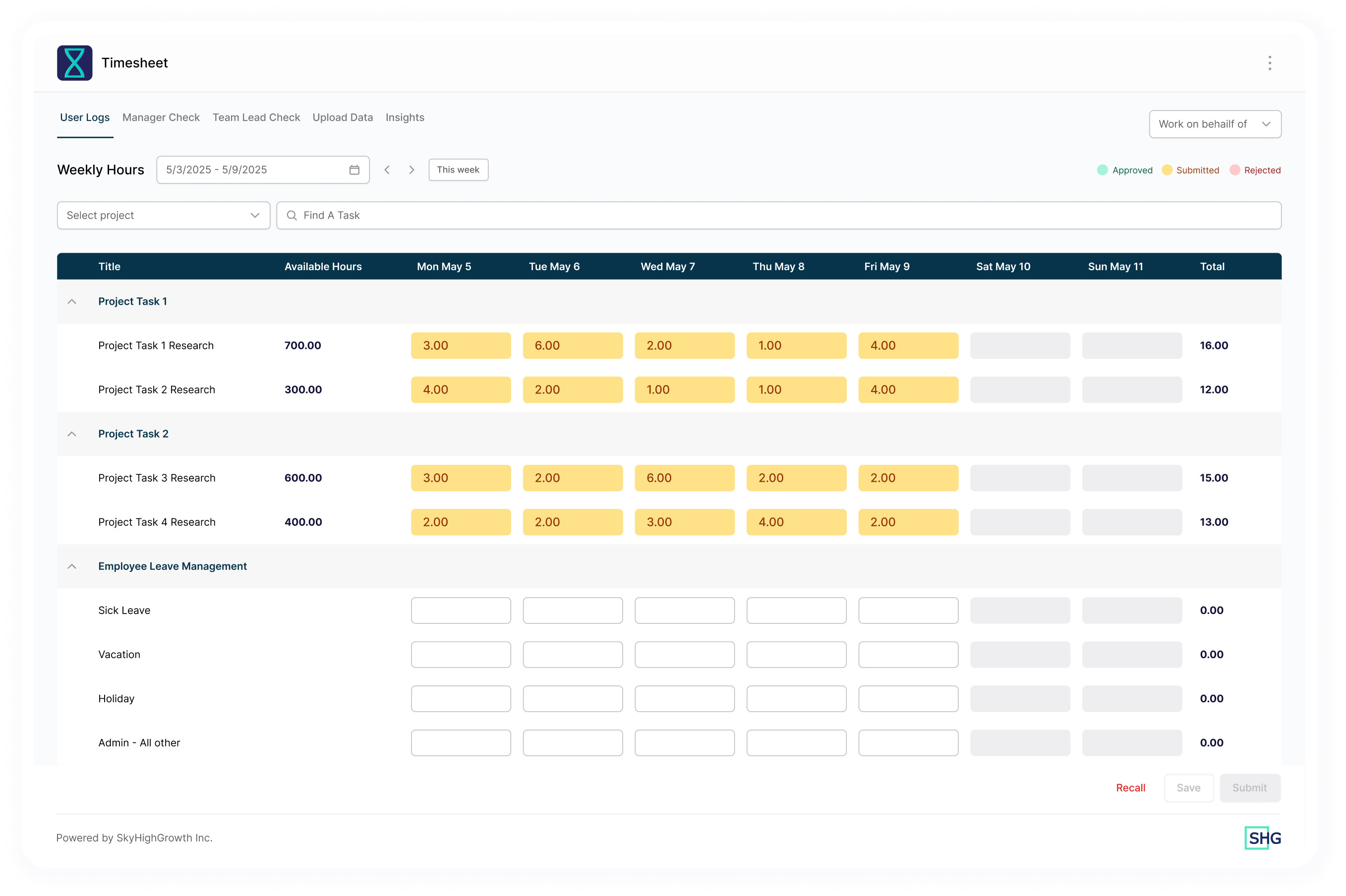Open the Select project dropdown
This screenshot has width=1346, height=896.
click(x=164, y=216)
